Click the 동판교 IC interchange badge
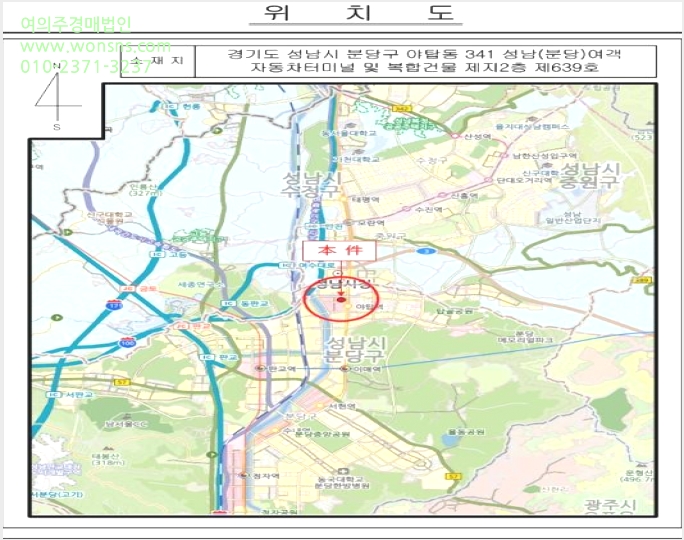The image size is (684, 540). click(x=227, y=303)
